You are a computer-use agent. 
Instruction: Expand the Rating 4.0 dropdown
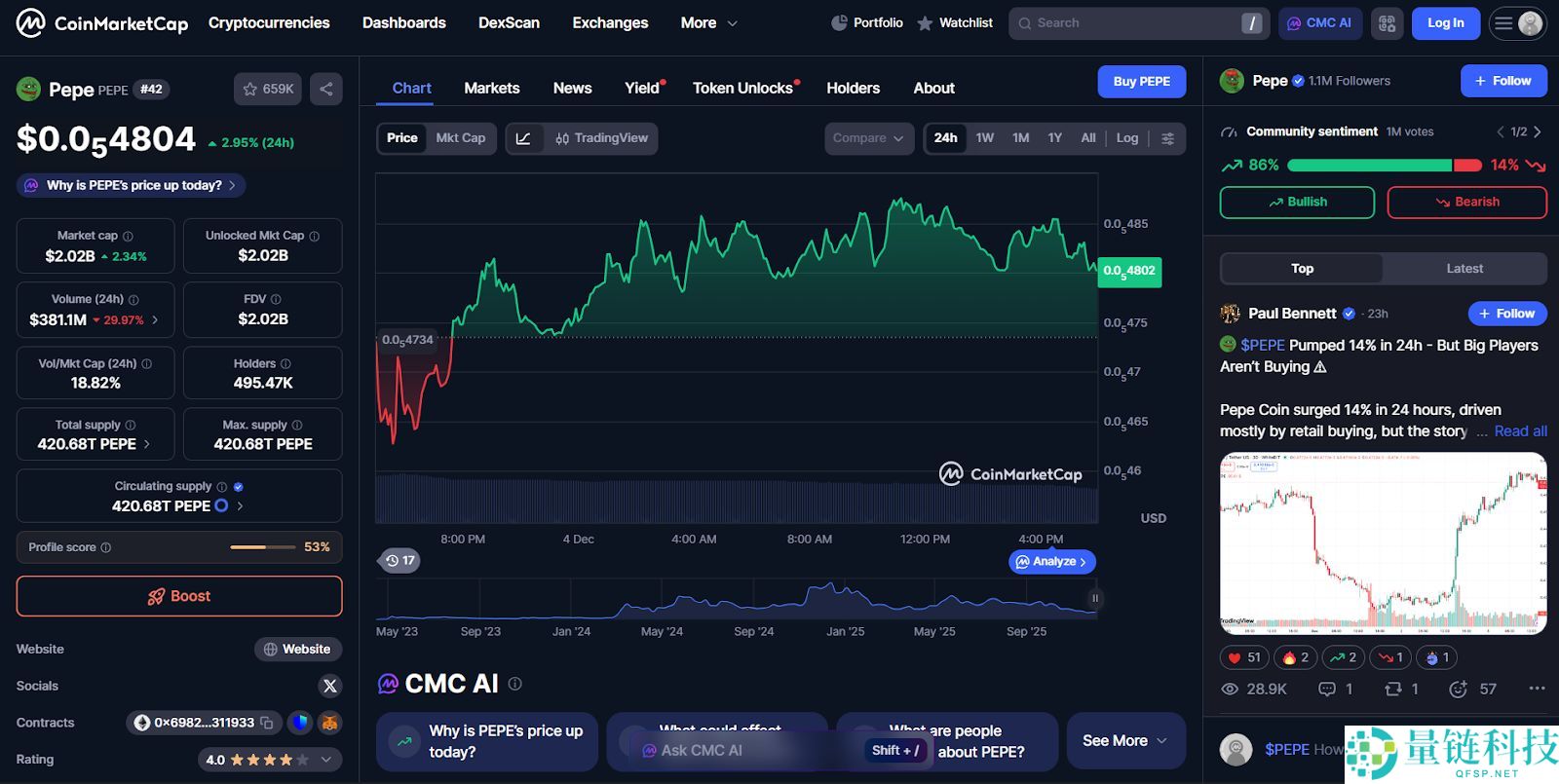[x=325, y=760]
